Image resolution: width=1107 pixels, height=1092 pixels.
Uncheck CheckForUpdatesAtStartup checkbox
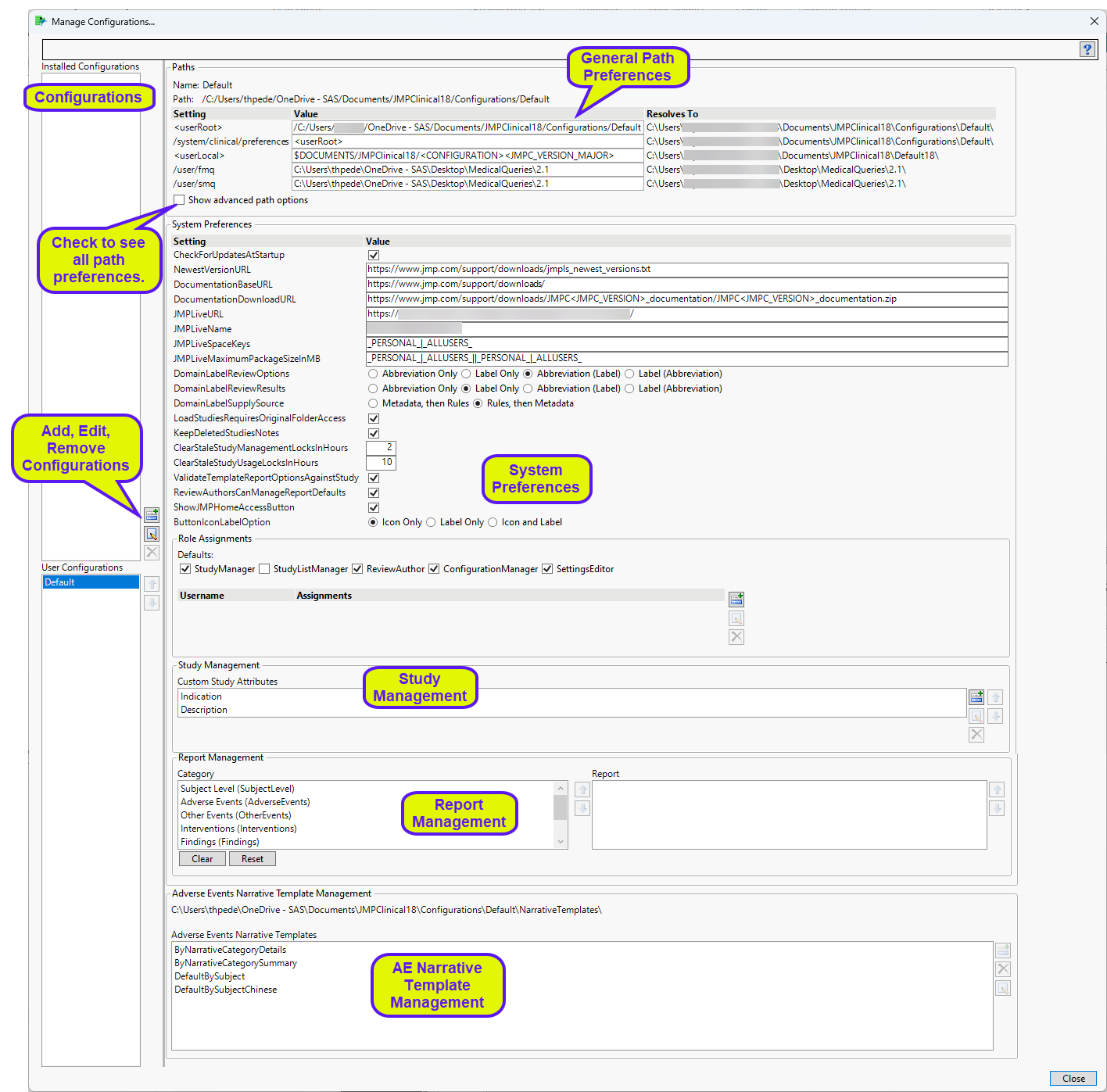tap(374, 255)
